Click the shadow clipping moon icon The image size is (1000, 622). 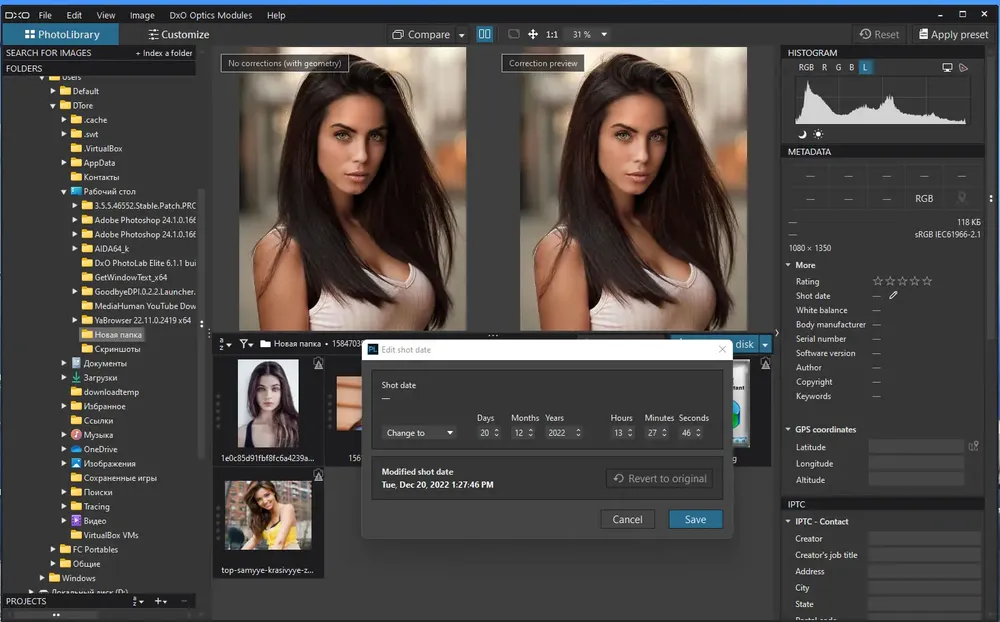tap(802, 134)
